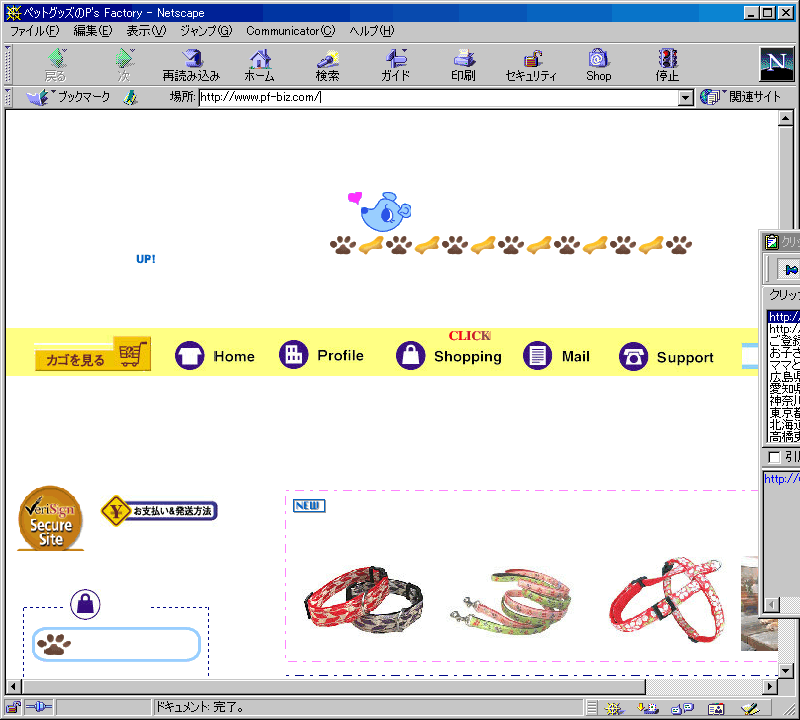Viewport: 800px width, 720px height.
Task: Click the horizontal scrollbar thumb
Action: 334,686
